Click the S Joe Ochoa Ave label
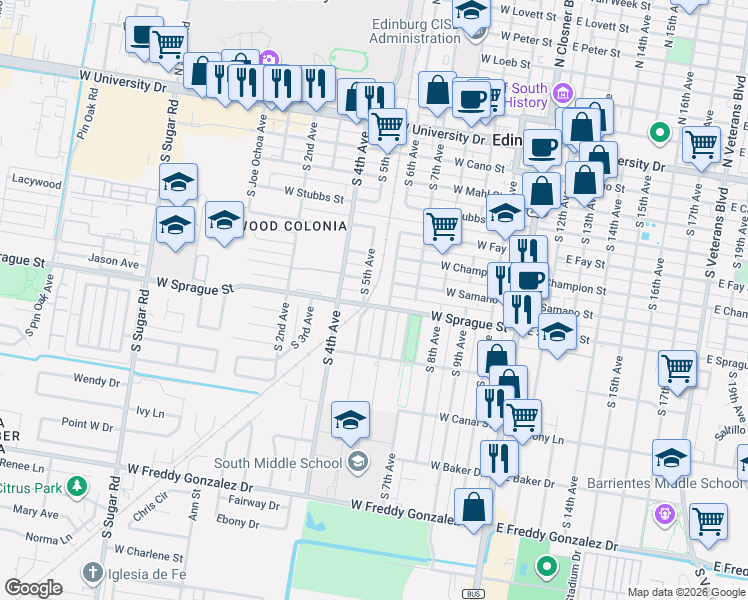Image resolution: width=748 pixels, height=600 pixels. click(255, 155)
